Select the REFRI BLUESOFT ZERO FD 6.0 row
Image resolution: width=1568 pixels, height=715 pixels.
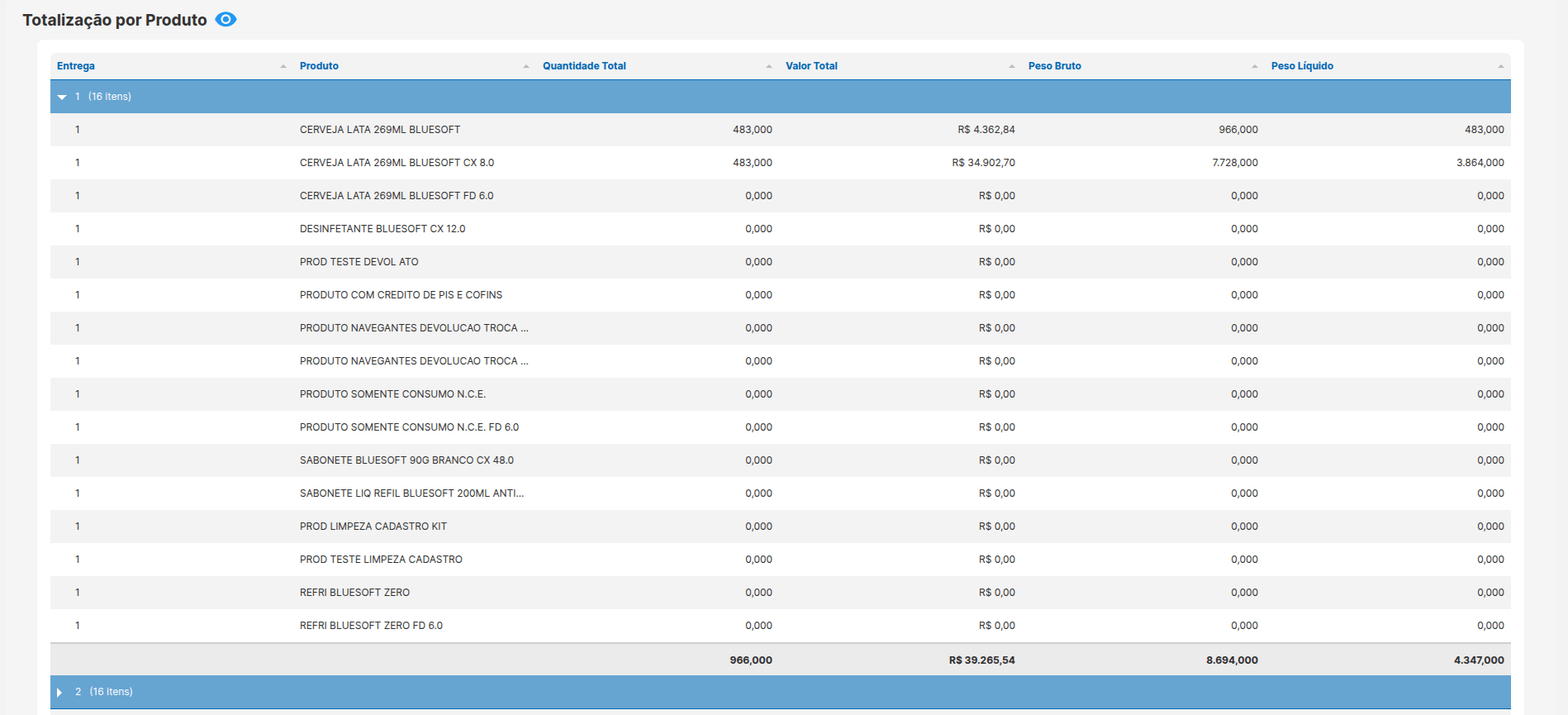coord(781,626)
